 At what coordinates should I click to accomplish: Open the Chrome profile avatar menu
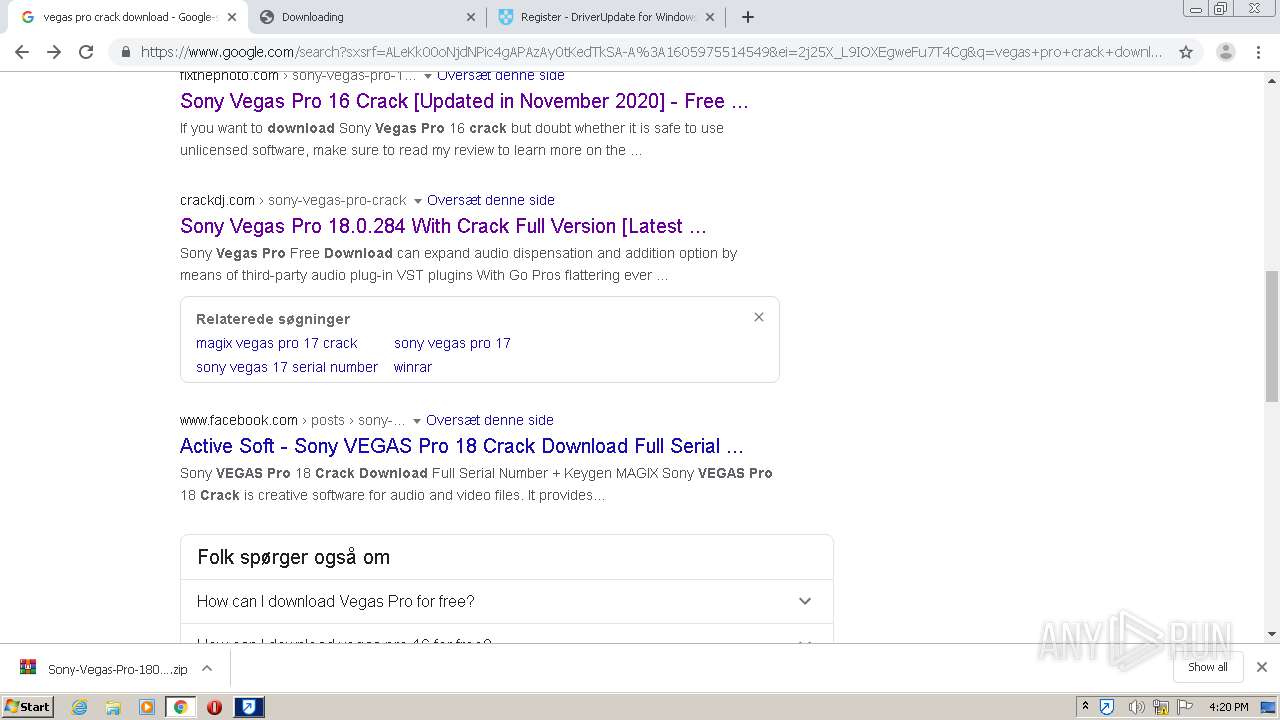1225,52
